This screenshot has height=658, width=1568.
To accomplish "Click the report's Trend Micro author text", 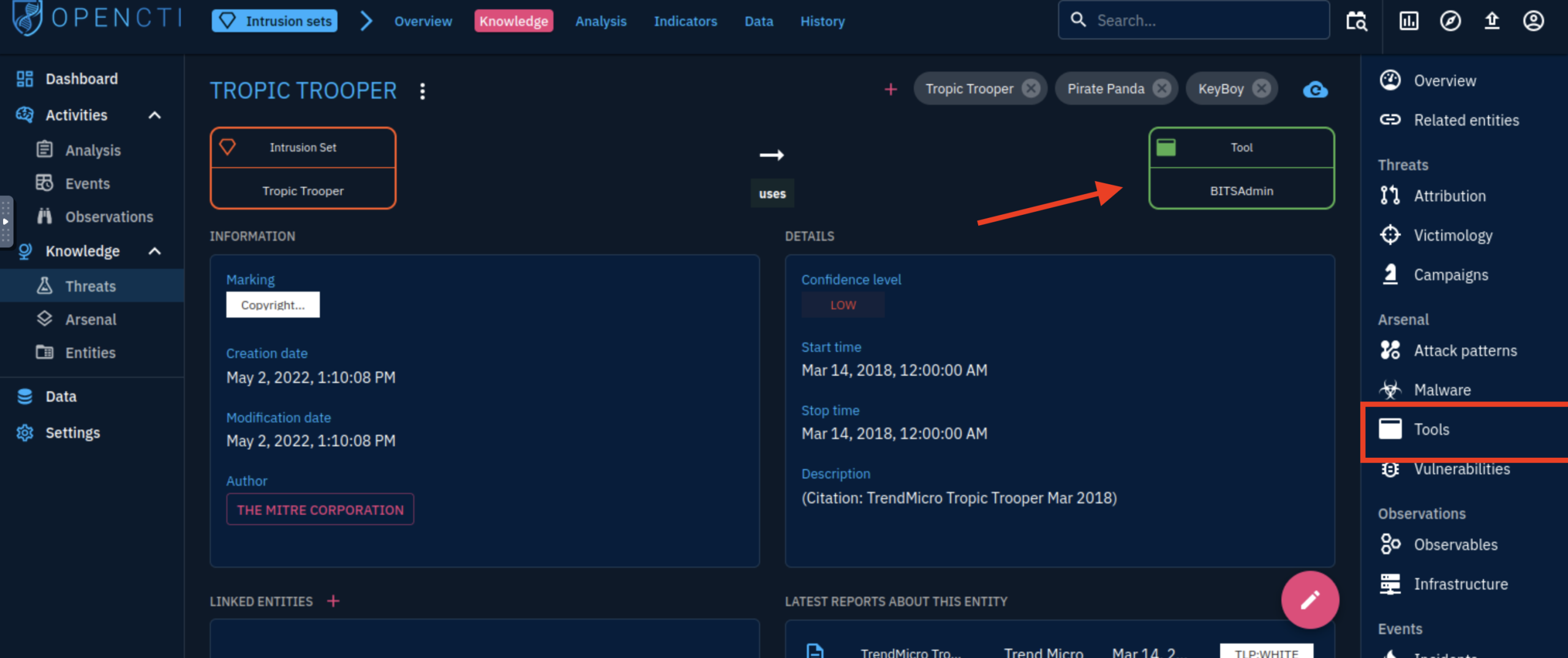I will [x=1044, y=652].
